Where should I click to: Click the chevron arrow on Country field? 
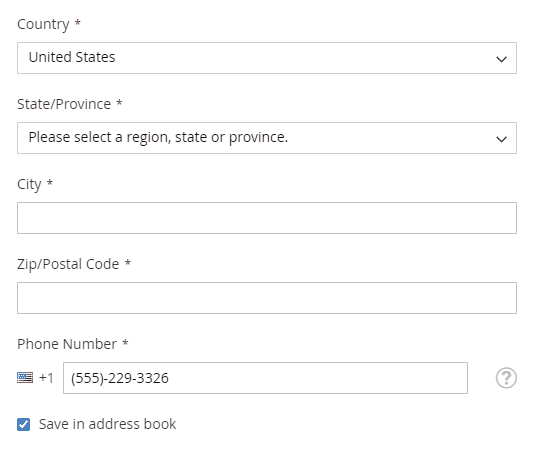pyautogui.click(x=501, y=59)
